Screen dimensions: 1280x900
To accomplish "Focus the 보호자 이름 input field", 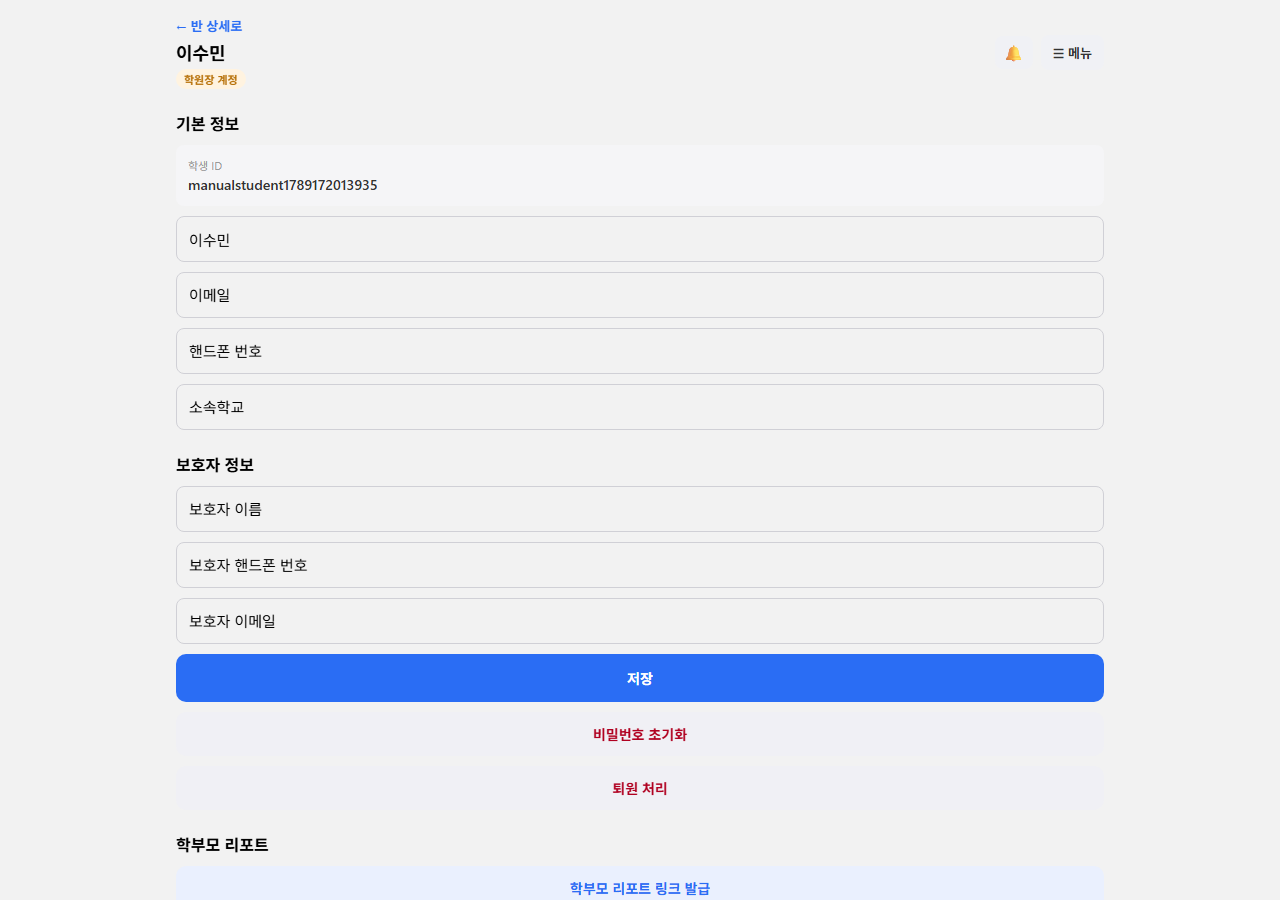I will point(640,509).
